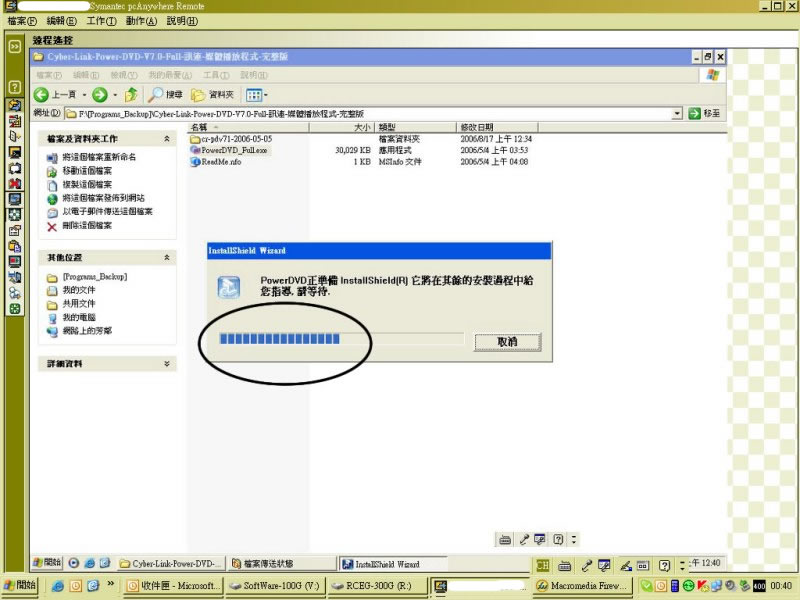Expand 詳細資料 panel

tap(166, 364)
